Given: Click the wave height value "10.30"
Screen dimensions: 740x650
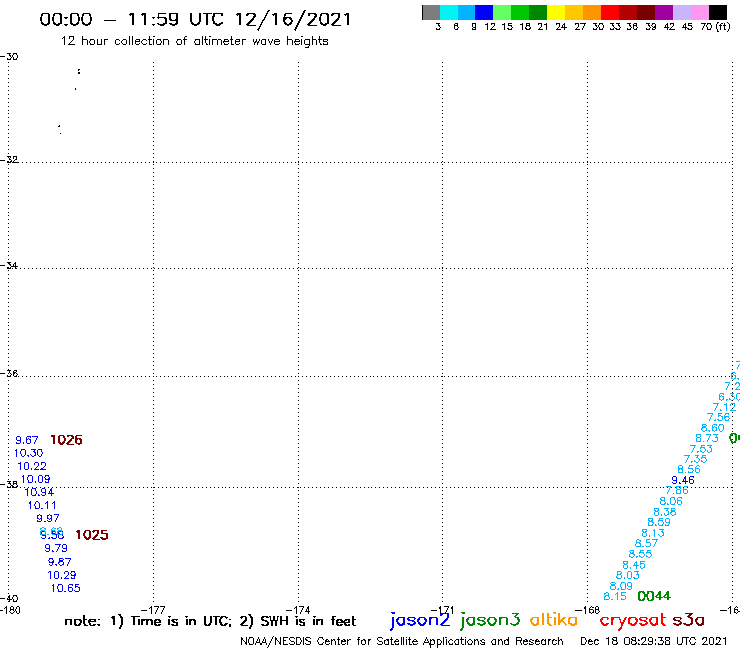Looking at the screenshot, I should point(29,453).
